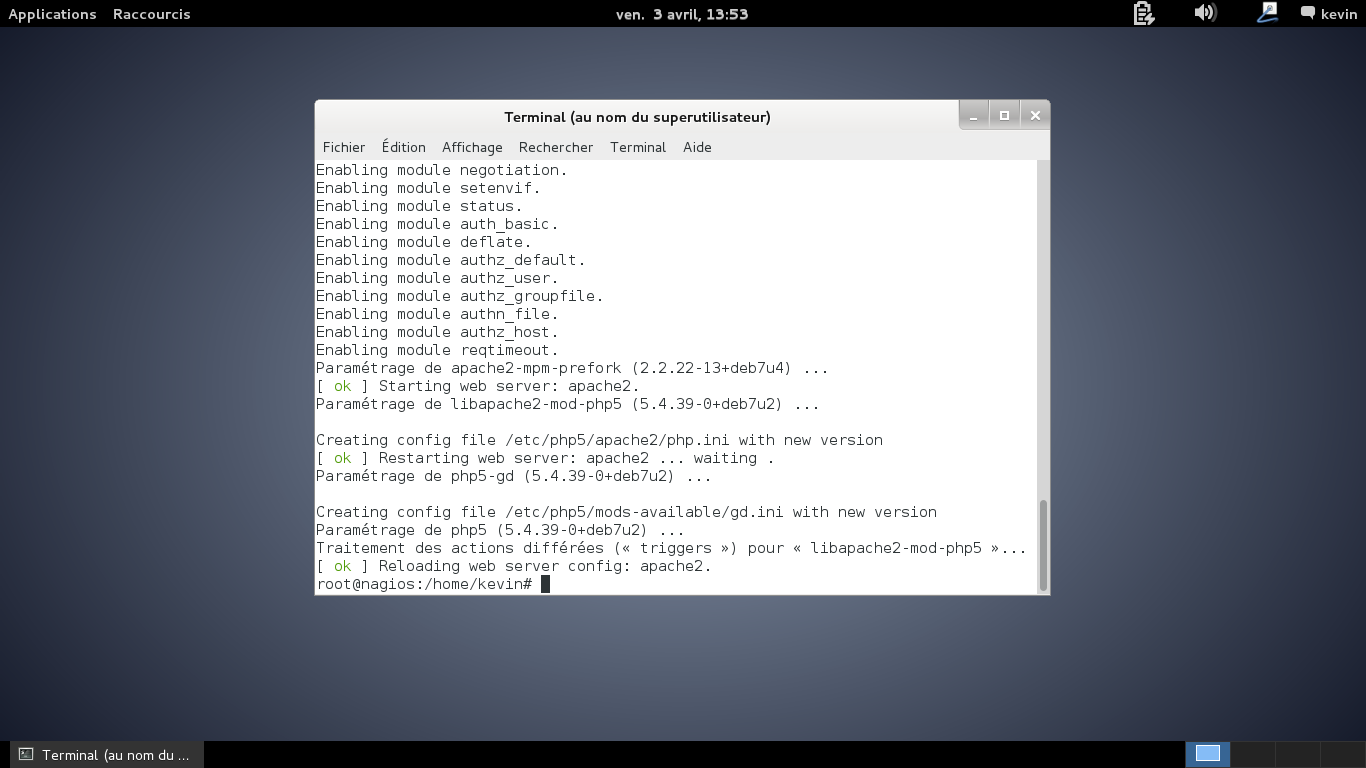
Task: Click the Terminal window title bar
Action: [637, 117]
